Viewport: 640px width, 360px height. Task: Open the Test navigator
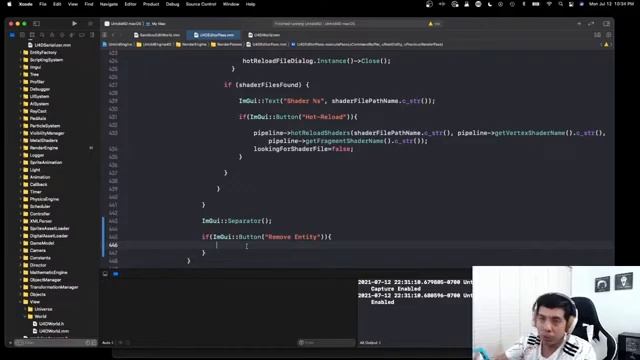(62, 35)
